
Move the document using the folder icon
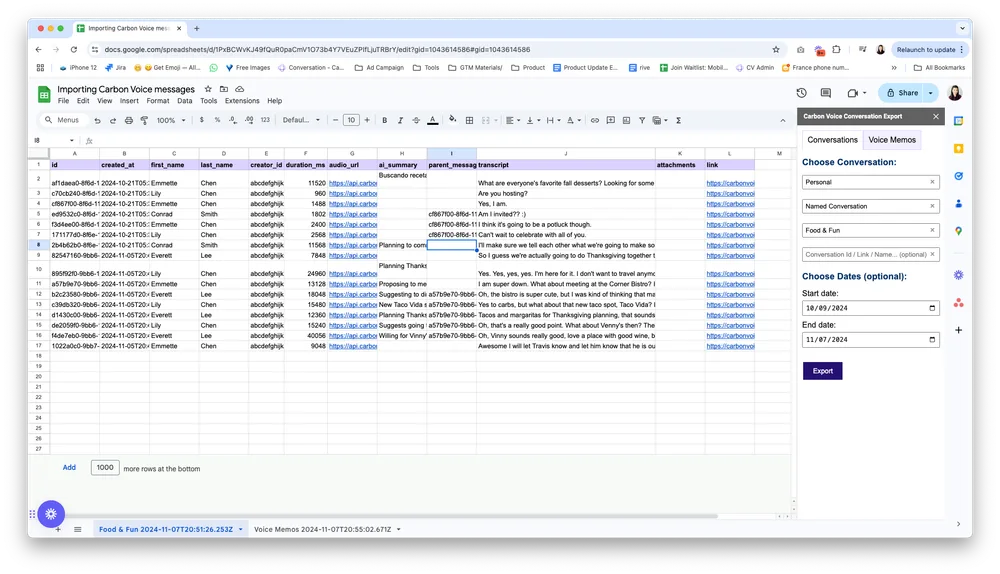[x=224, y=89]
